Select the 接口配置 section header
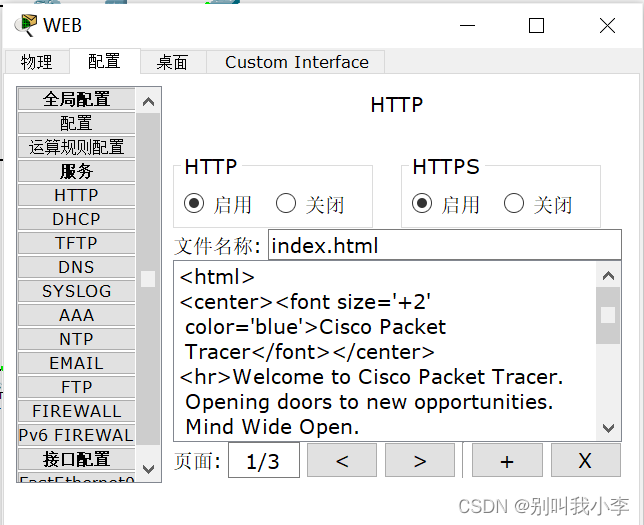644x525 pixels. click(76, 460)
